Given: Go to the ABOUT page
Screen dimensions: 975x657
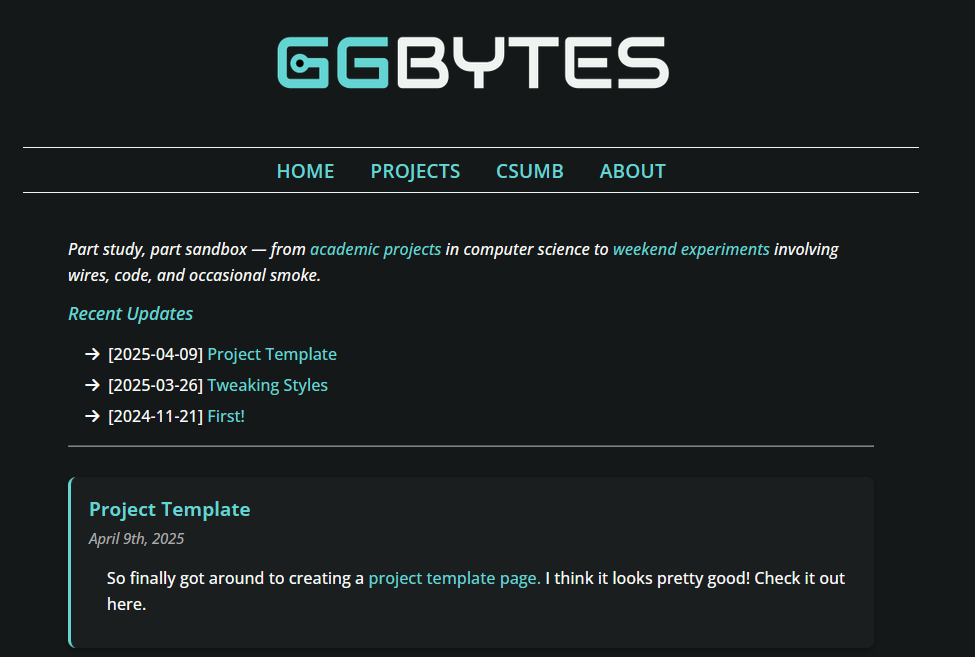Looking at the screenshot, I should point(632,171).
